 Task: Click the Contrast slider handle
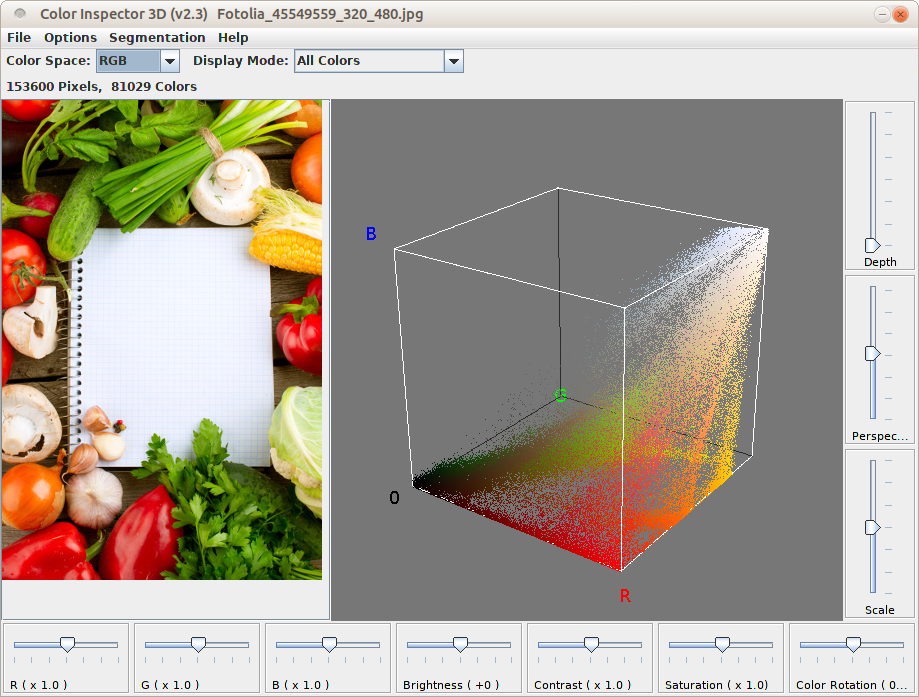click(x=591, y=645)
